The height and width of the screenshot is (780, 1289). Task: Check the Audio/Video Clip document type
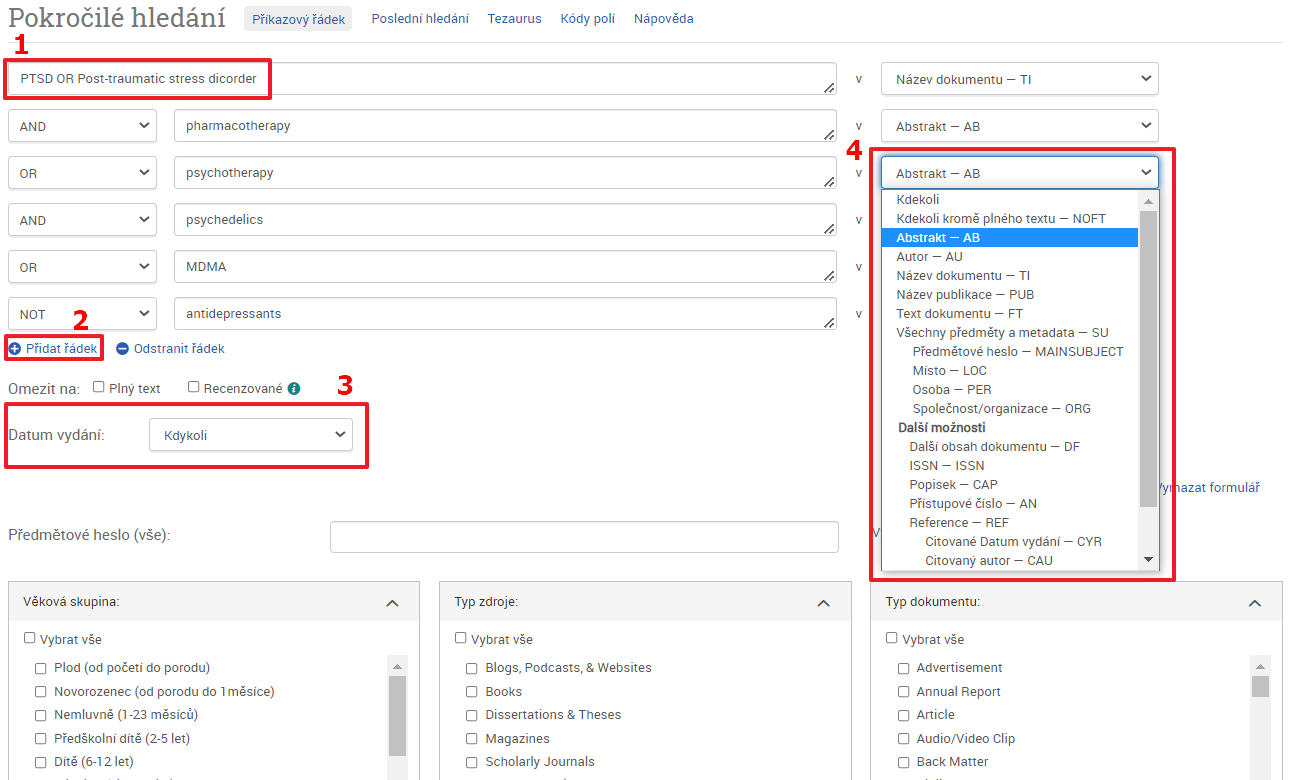click(x=904, y=739)
